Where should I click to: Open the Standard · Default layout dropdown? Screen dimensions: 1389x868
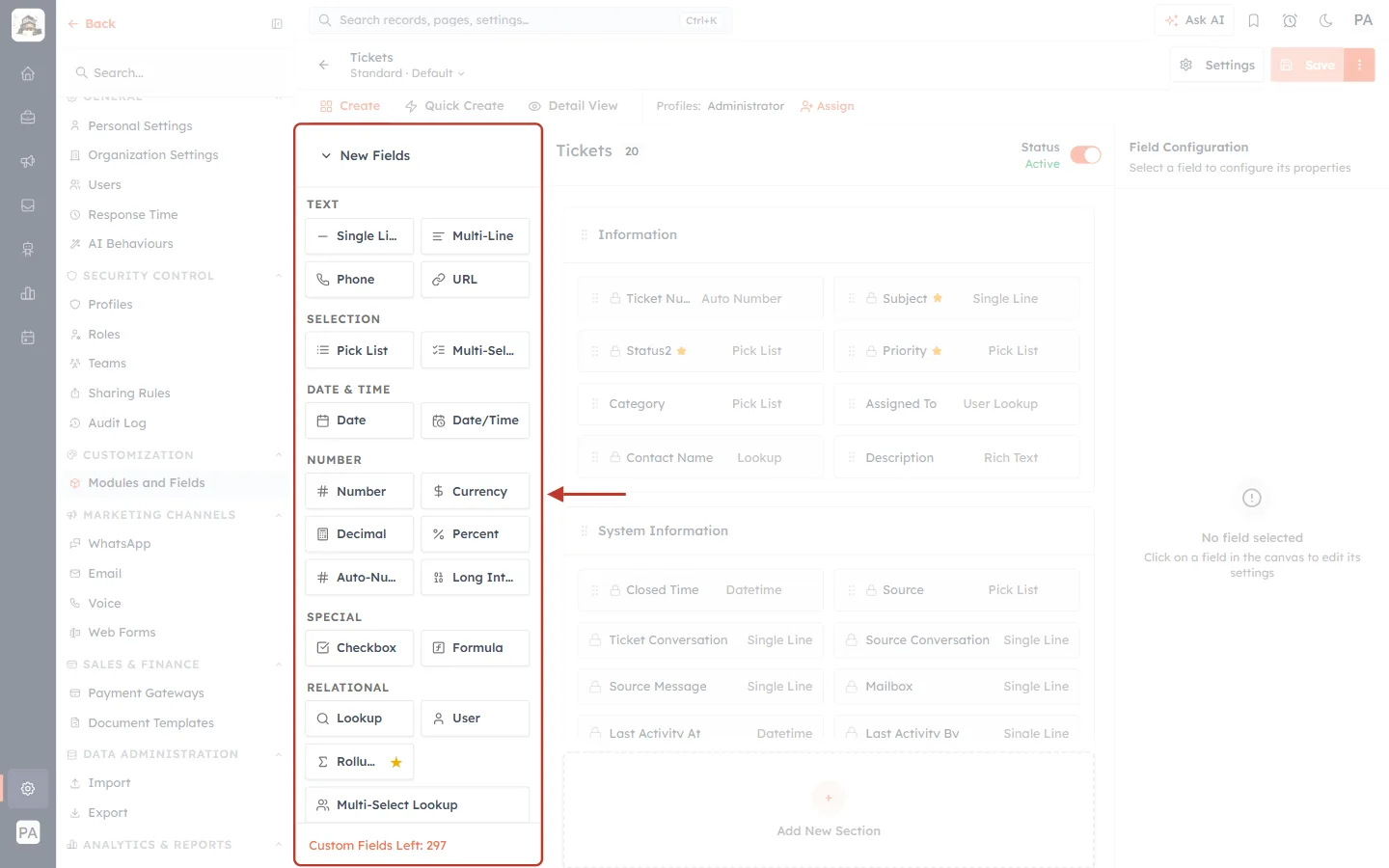tap(407, 73)
